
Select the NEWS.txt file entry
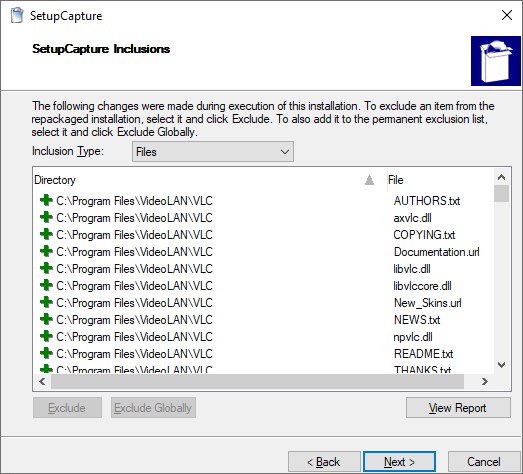click(417, 320)
